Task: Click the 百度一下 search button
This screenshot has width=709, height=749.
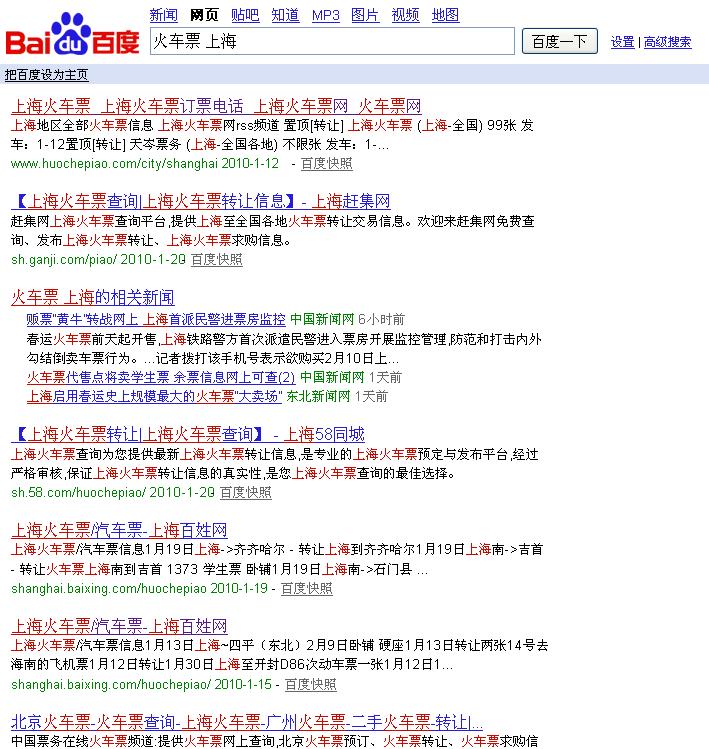Action: [x=559, y=41]
